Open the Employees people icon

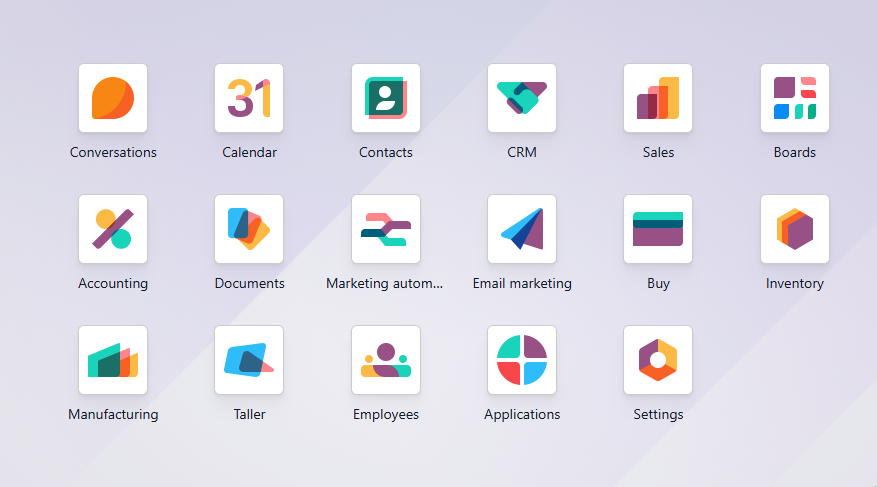(386, 360)
